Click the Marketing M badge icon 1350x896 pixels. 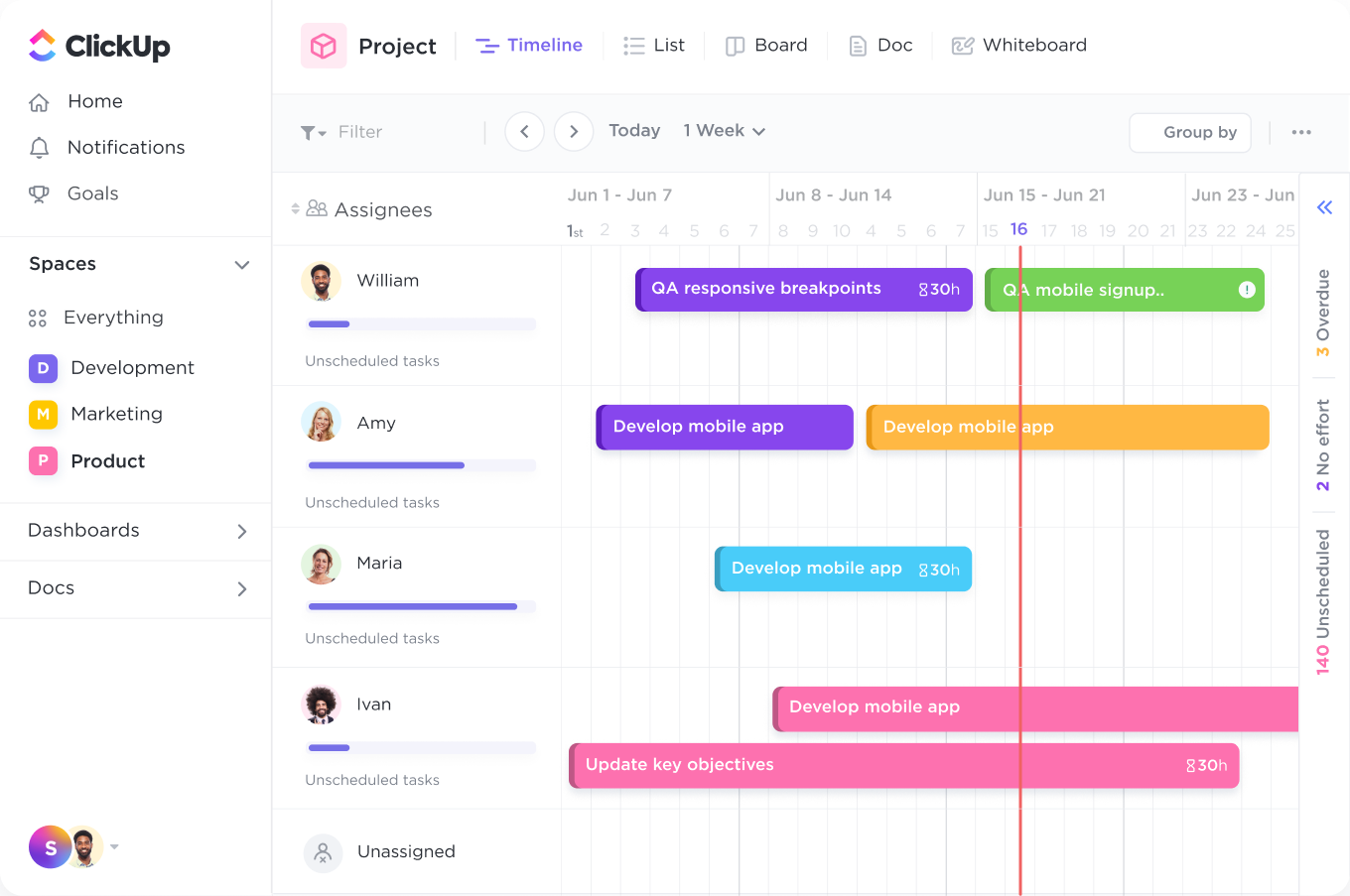tap(43, 414)
